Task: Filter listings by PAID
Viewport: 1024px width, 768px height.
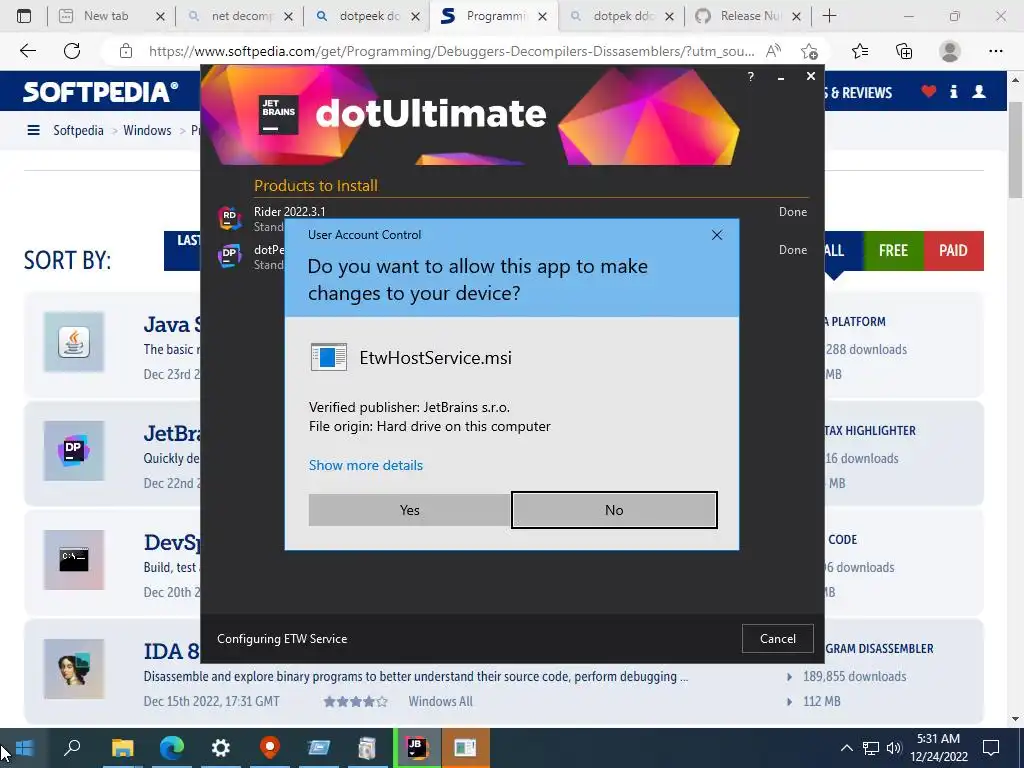Action: (953, 251)
